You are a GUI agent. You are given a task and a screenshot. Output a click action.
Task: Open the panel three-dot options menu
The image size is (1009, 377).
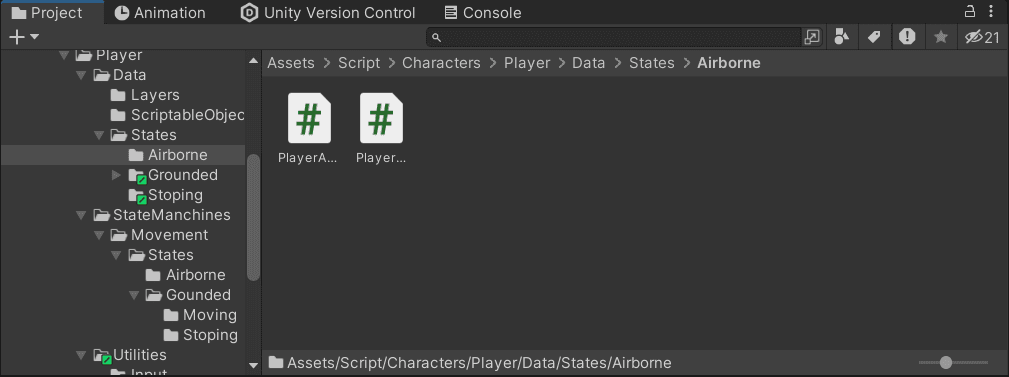pyautogui.click(x=991, y=11)
